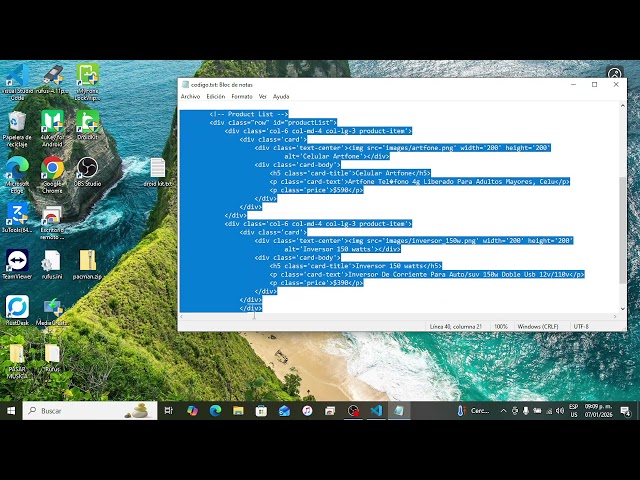
Task: Click the Windows (CRLF) status entry
Action: pyautogui.click(x=538, y=327)
